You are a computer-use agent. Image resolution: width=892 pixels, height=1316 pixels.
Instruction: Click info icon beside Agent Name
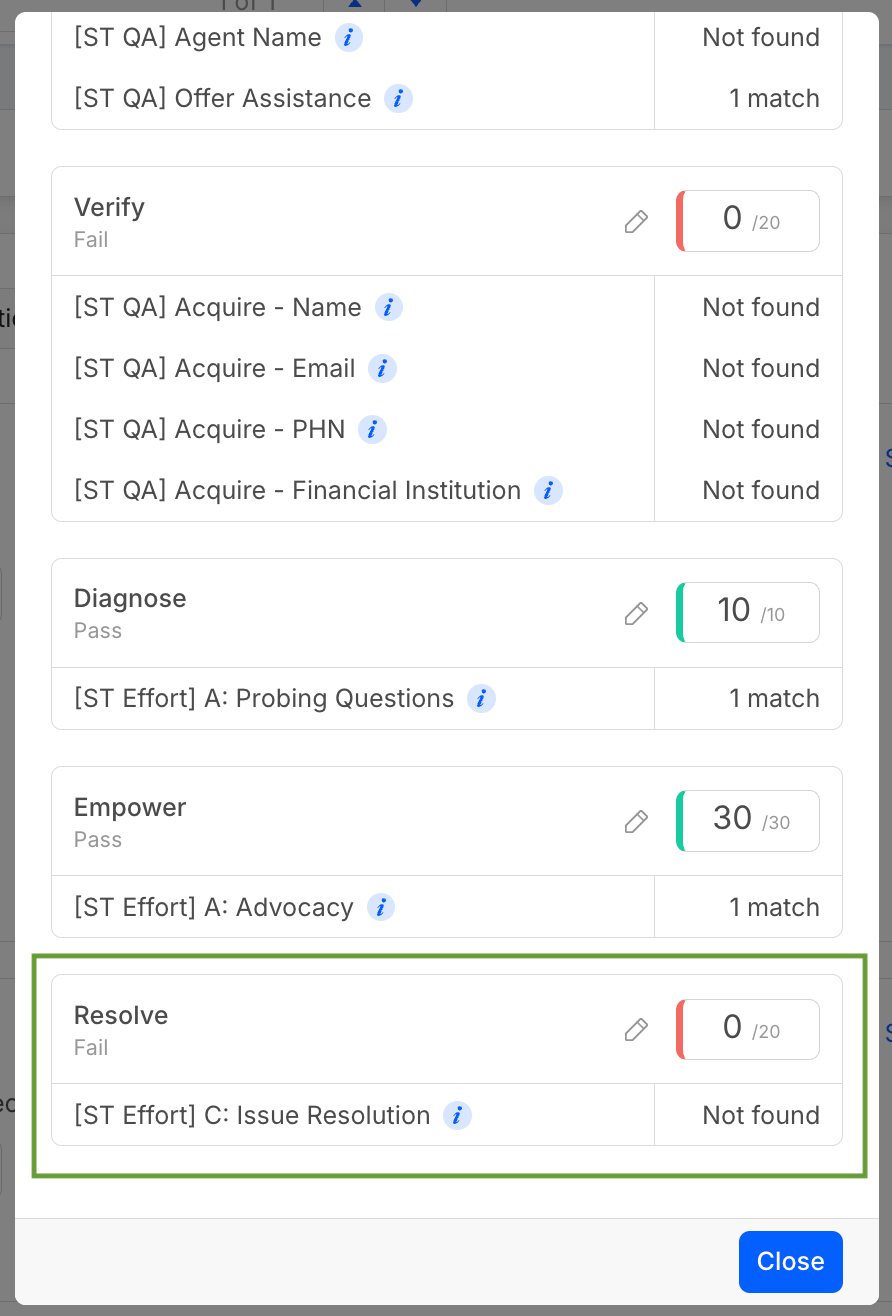pos(348,38)
